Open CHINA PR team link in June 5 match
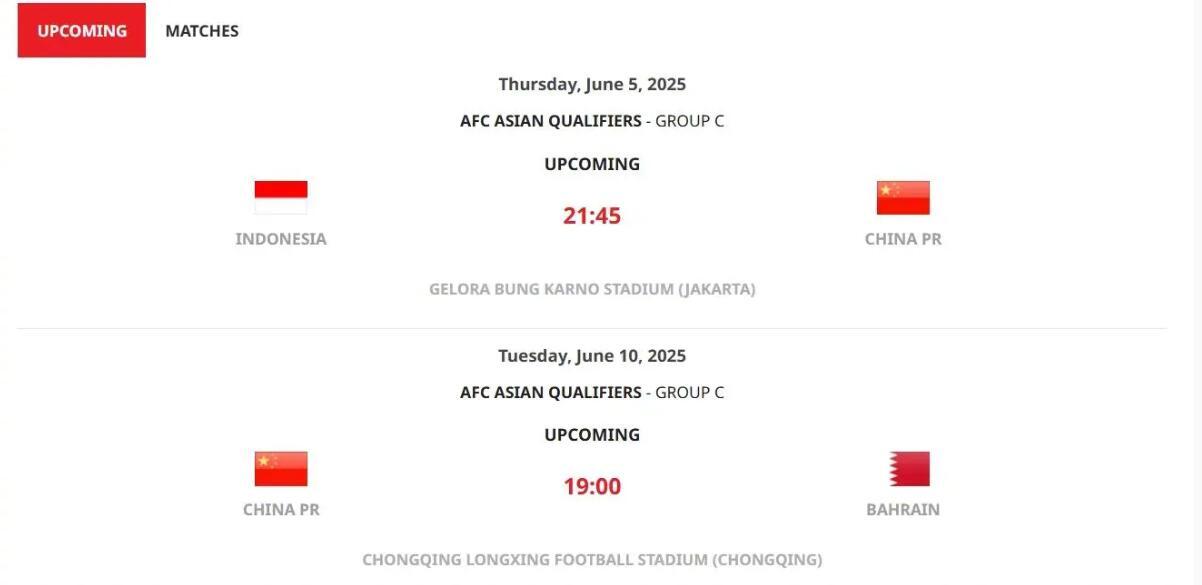Viewport: 1202px width, 585px height. point(903,239)
